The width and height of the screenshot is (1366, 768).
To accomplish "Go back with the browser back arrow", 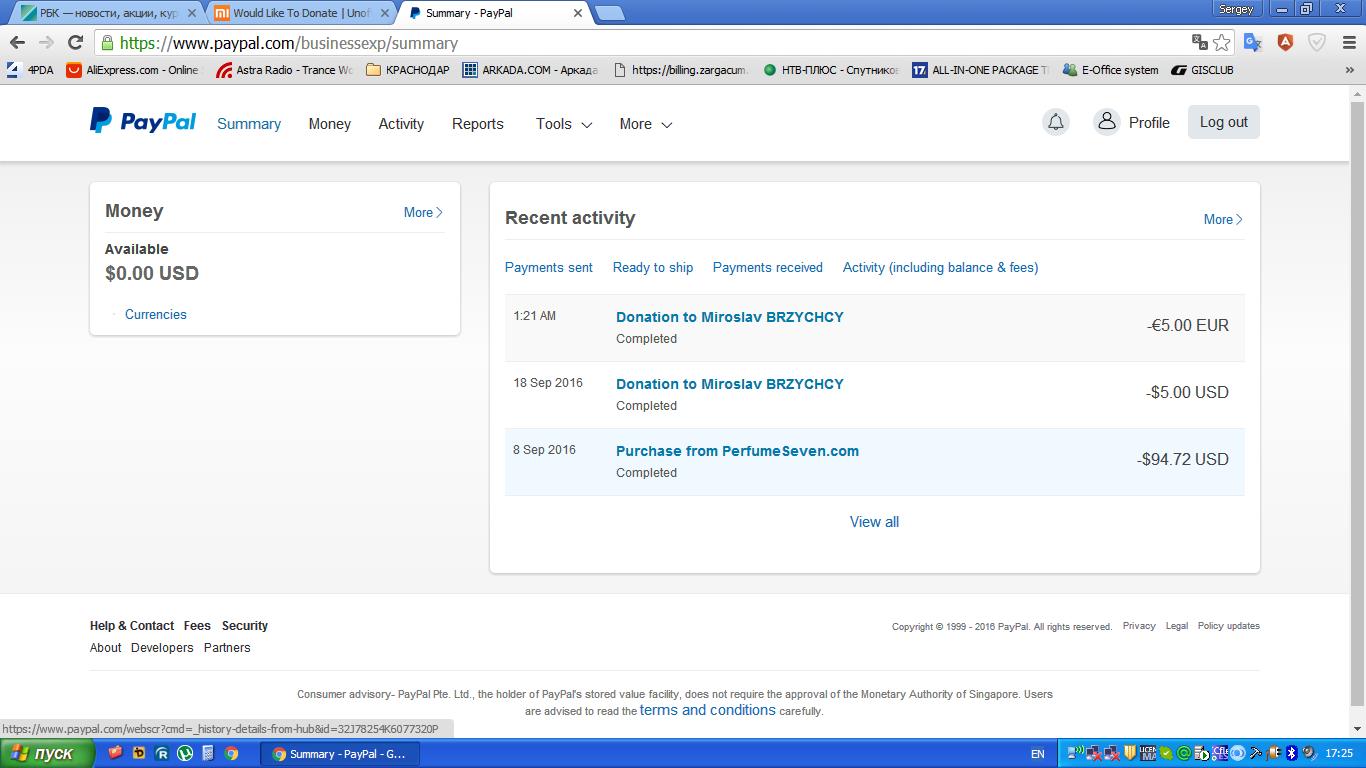I will [17, 43].
